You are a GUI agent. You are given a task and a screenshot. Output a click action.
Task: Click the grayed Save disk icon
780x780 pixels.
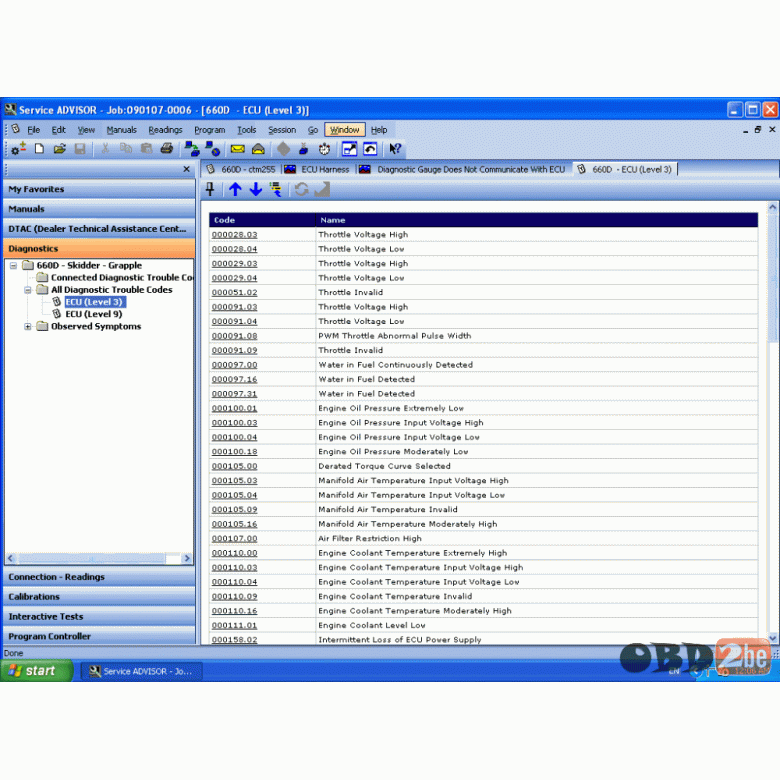[x=80, y=148]
